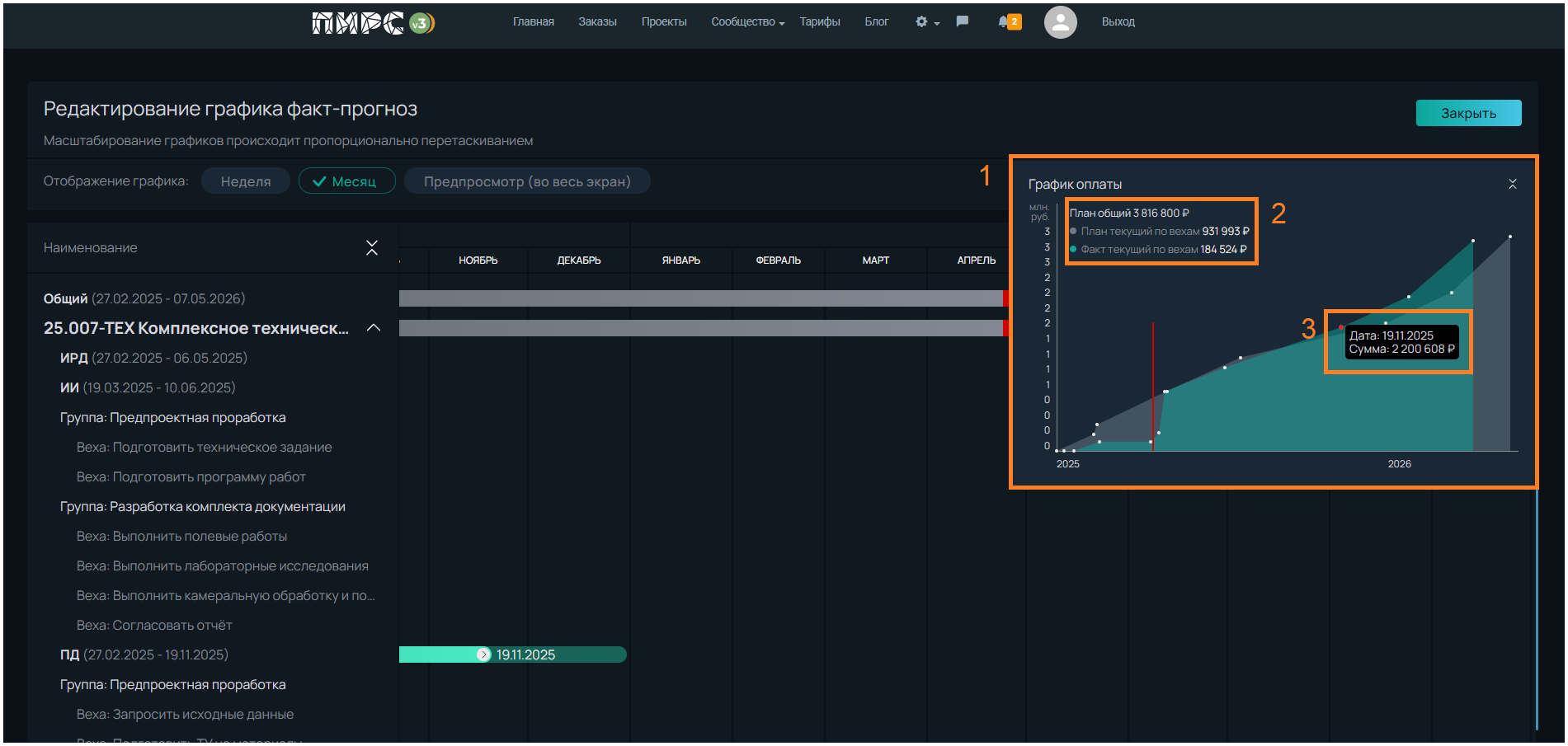Open Тарифы page
This screenshot has width=1568, height=746.
pos(820,21)
